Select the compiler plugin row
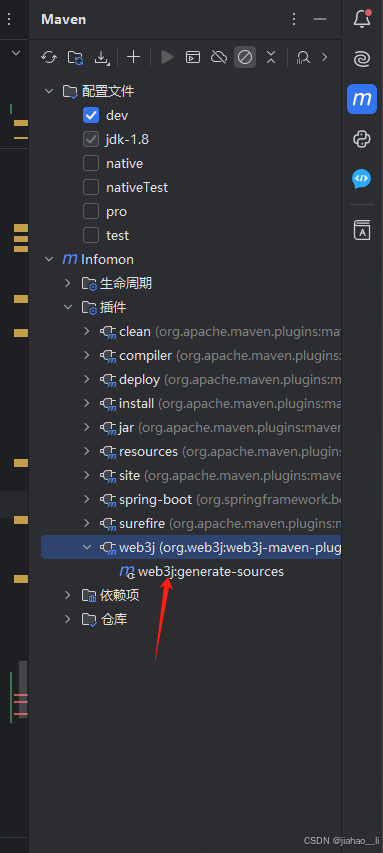 click(190, 355)
